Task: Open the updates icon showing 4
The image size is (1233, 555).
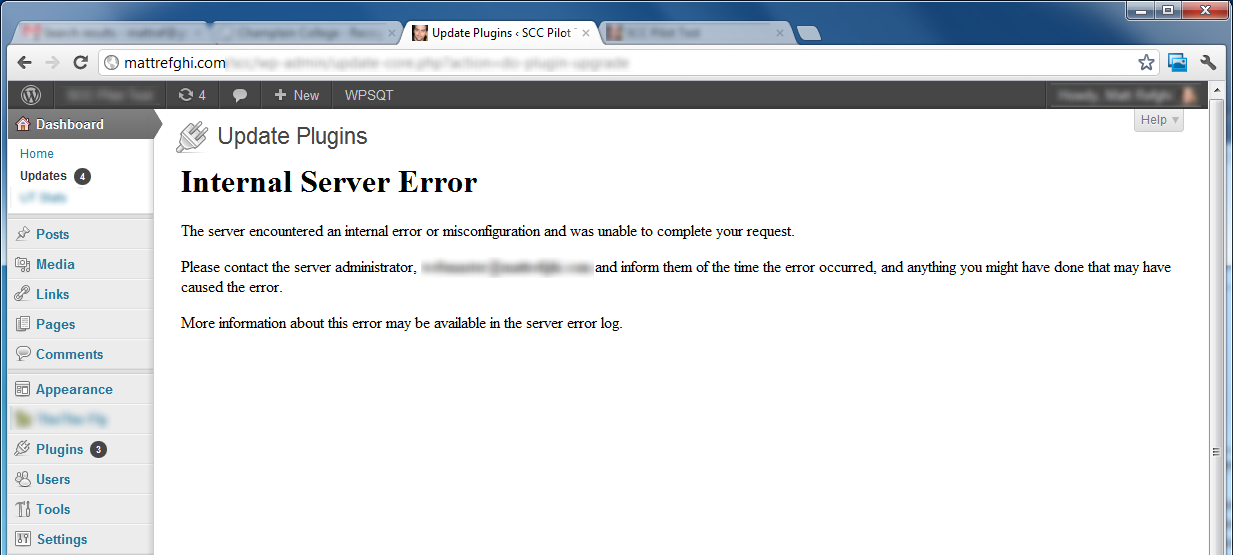Action: [x=191, y=95]
